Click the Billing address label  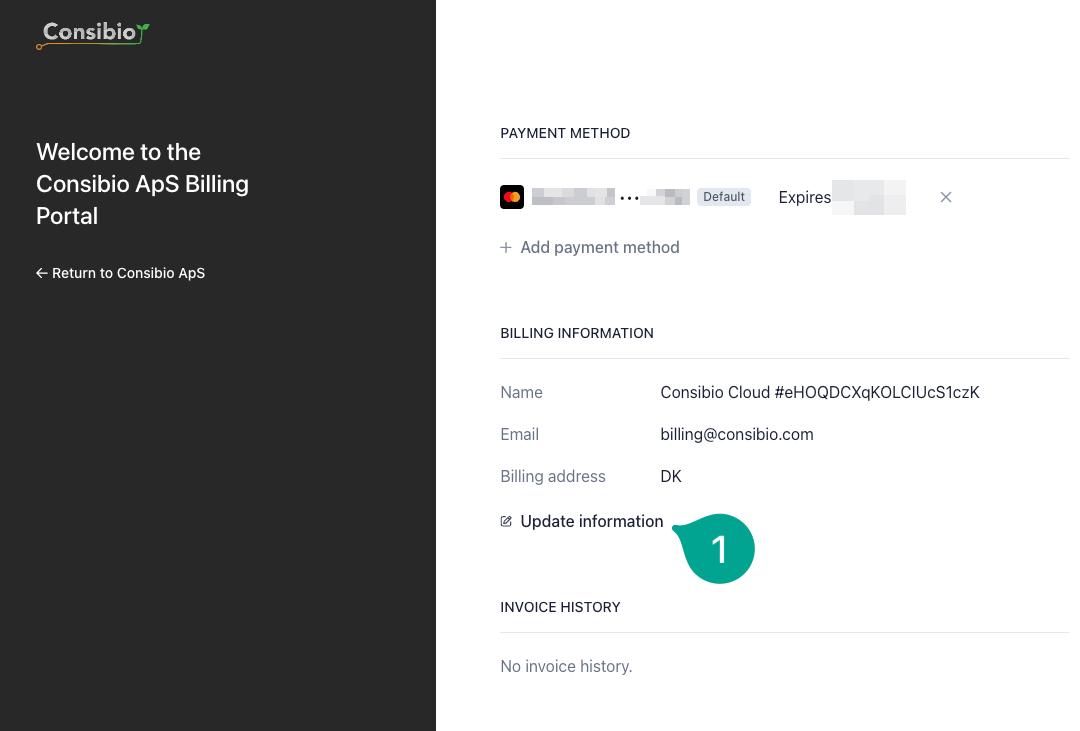click(x=552, y=476)
